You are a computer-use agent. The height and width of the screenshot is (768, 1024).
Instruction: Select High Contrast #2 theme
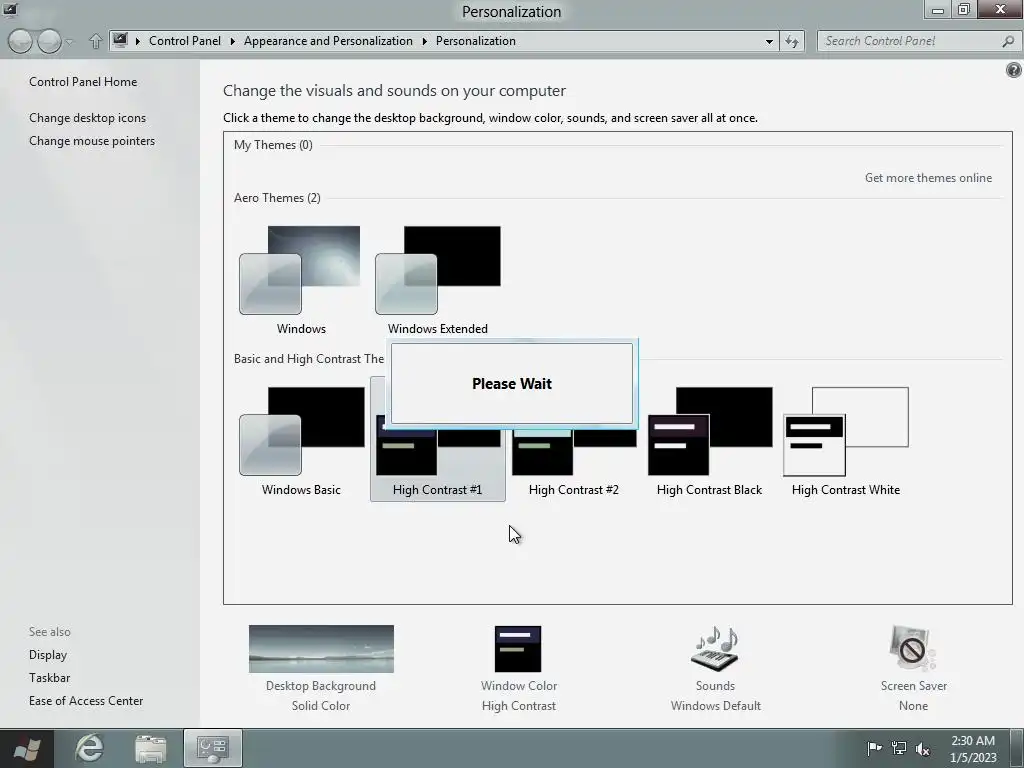[x=573, y=441]
